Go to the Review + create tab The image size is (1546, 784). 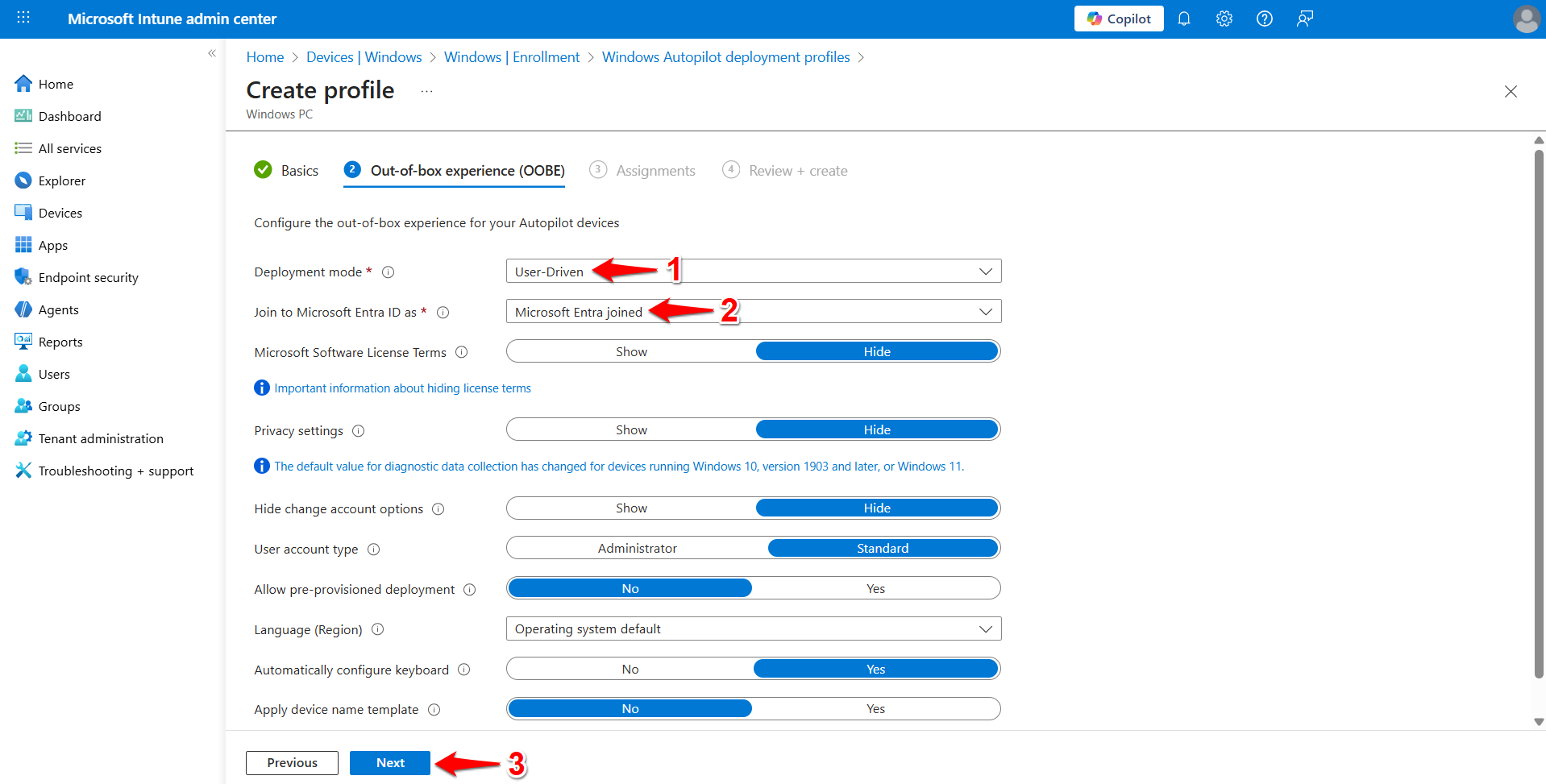click(x=785, y=170)
